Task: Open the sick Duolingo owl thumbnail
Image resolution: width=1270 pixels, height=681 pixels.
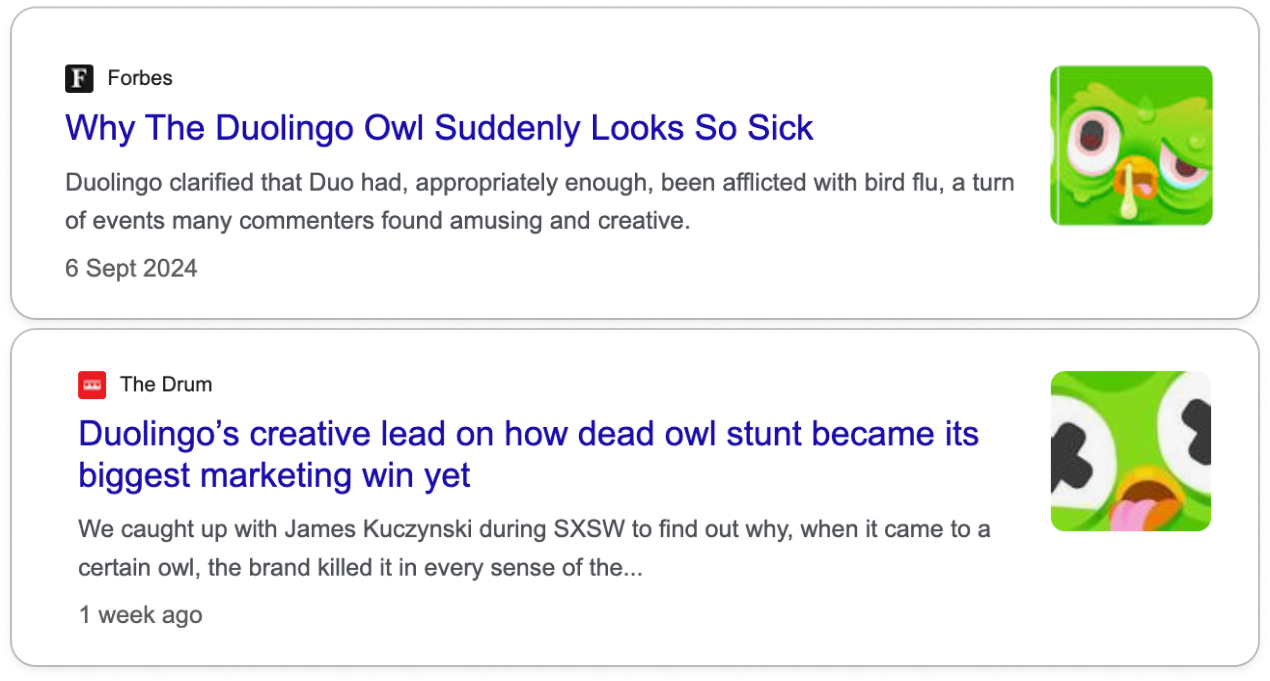Action: click(x=1131, y=146)
